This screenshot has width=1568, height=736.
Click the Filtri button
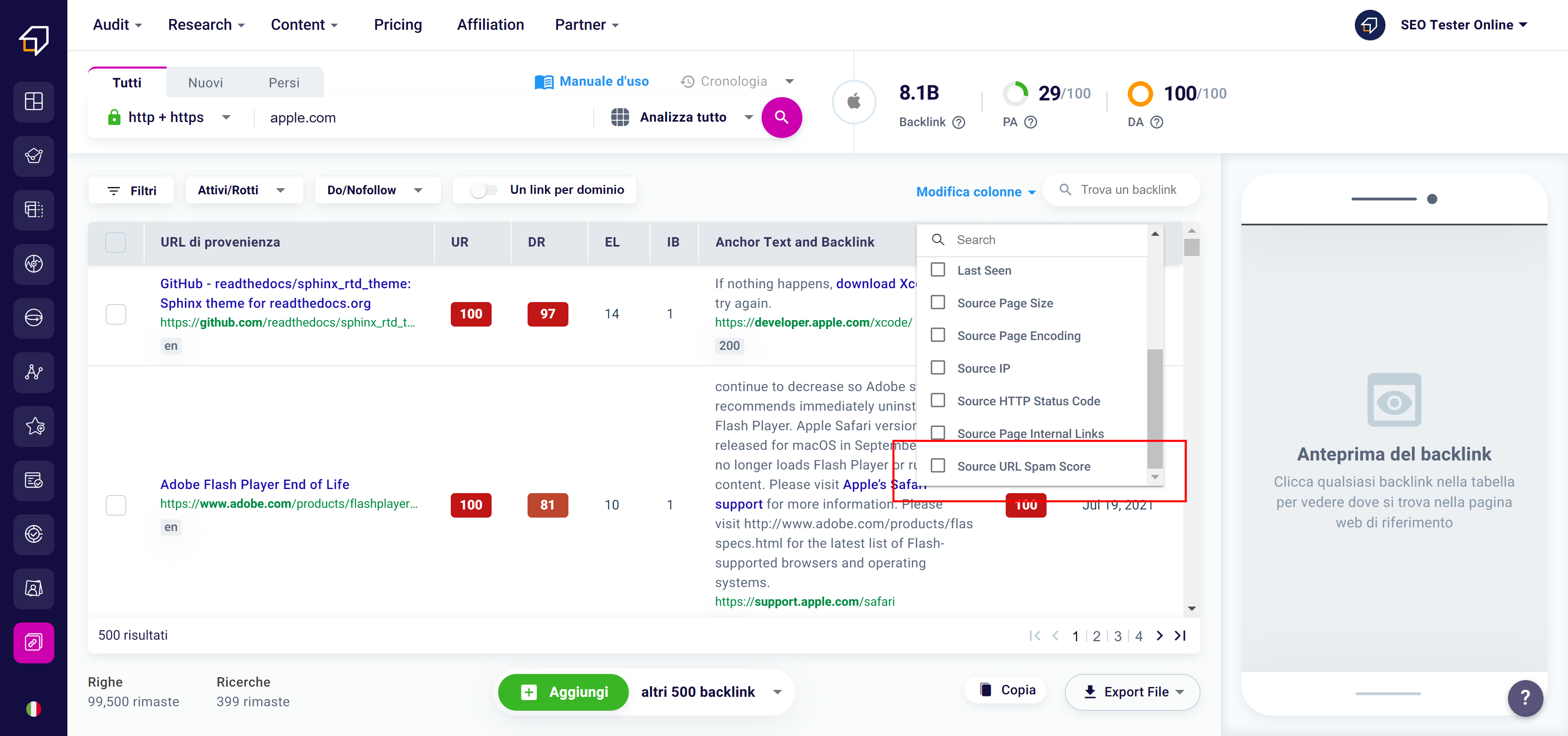tap(131, 190)
